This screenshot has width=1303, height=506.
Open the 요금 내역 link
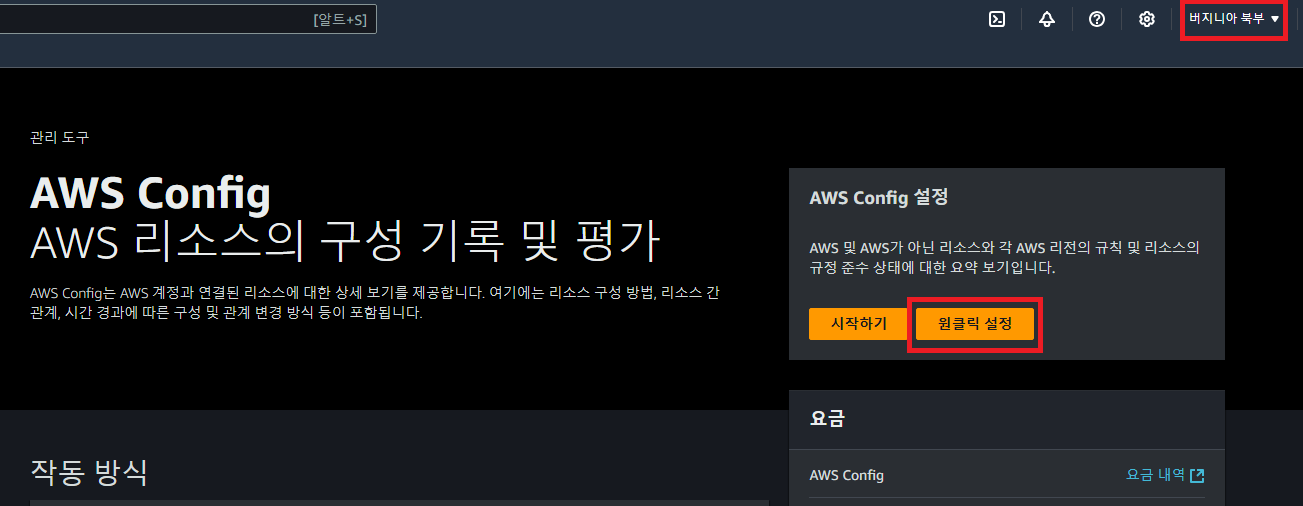[x=1156, y=475]
